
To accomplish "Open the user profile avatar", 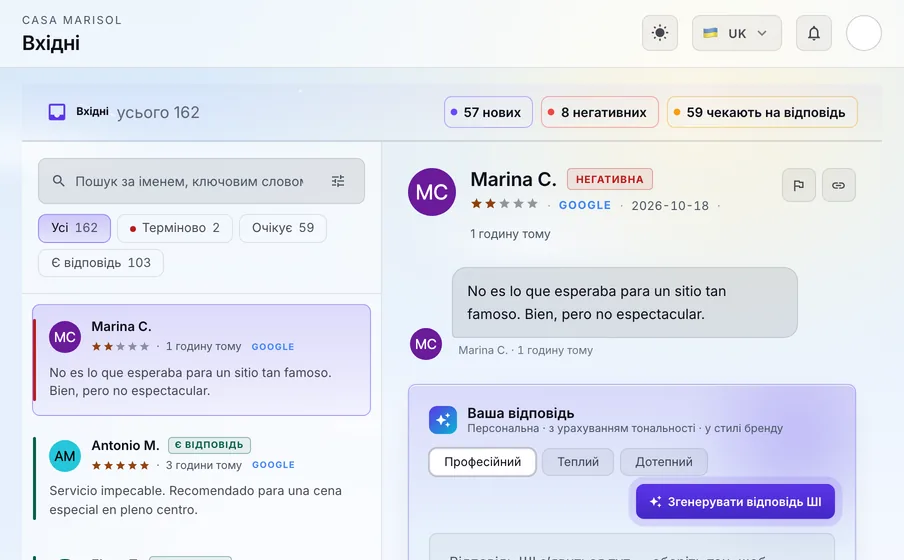I will click(863, 33).
